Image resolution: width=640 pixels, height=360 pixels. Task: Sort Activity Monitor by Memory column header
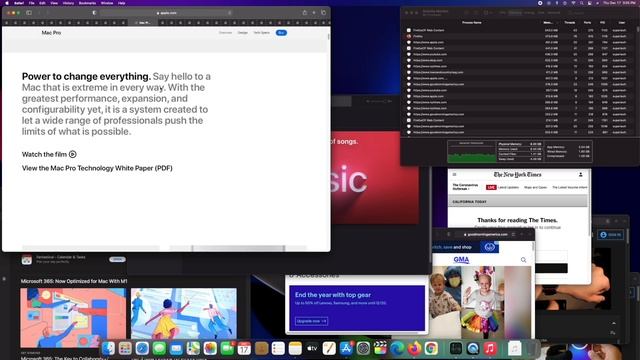coord(548,22)
